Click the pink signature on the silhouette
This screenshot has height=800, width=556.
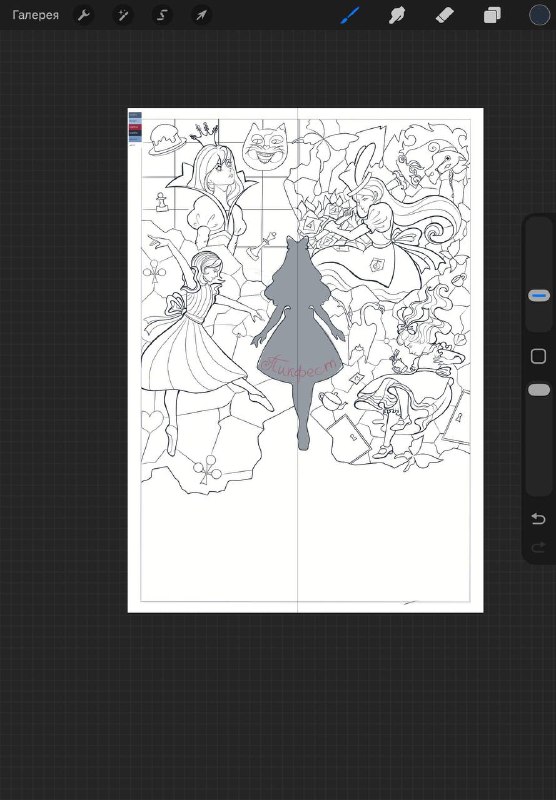[x=299, y=366]
